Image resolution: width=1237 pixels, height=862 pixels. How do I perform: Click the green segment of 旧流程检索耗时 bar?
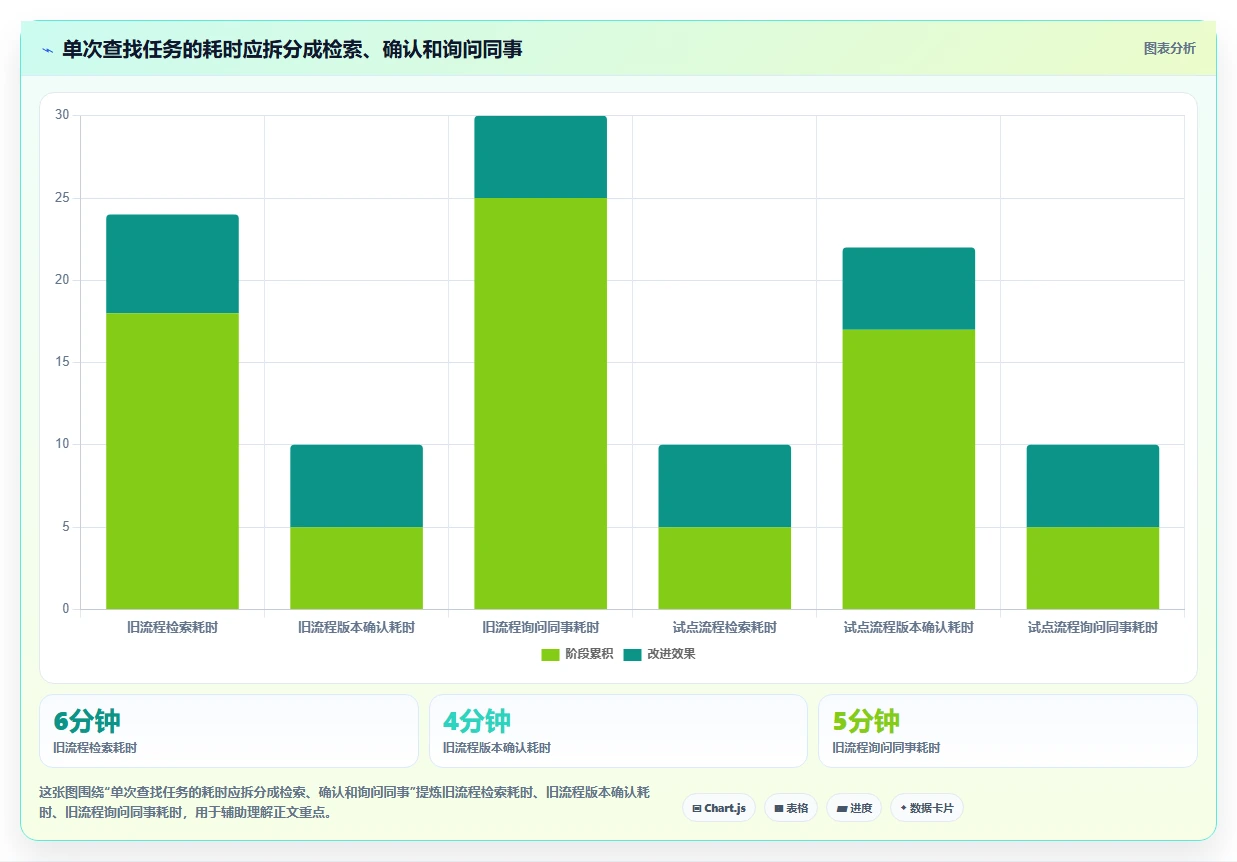(x=172, y=461)
